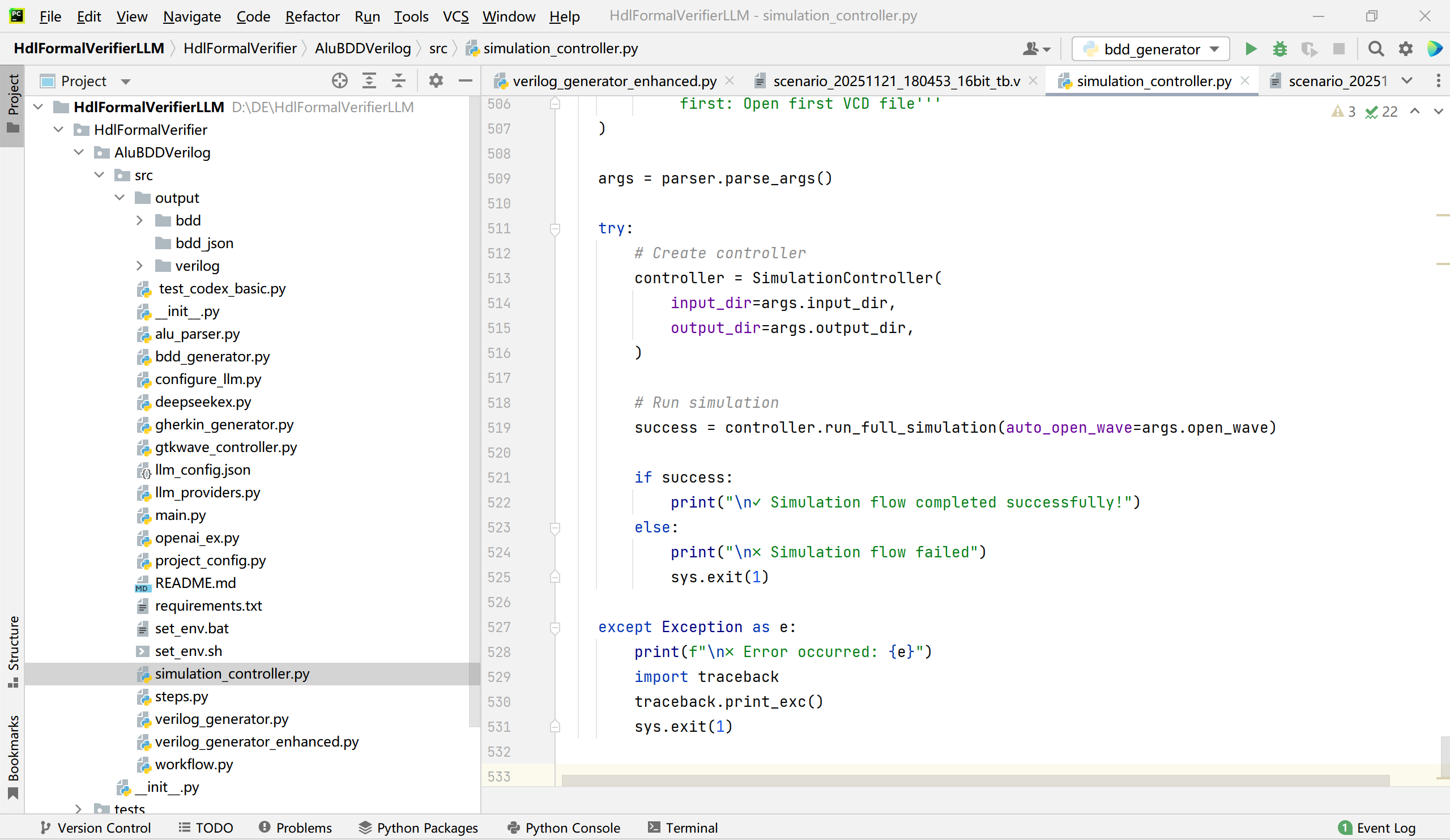Hide the Project tool window
Screen dimensions: 1450x840
(x=466, y=81)
